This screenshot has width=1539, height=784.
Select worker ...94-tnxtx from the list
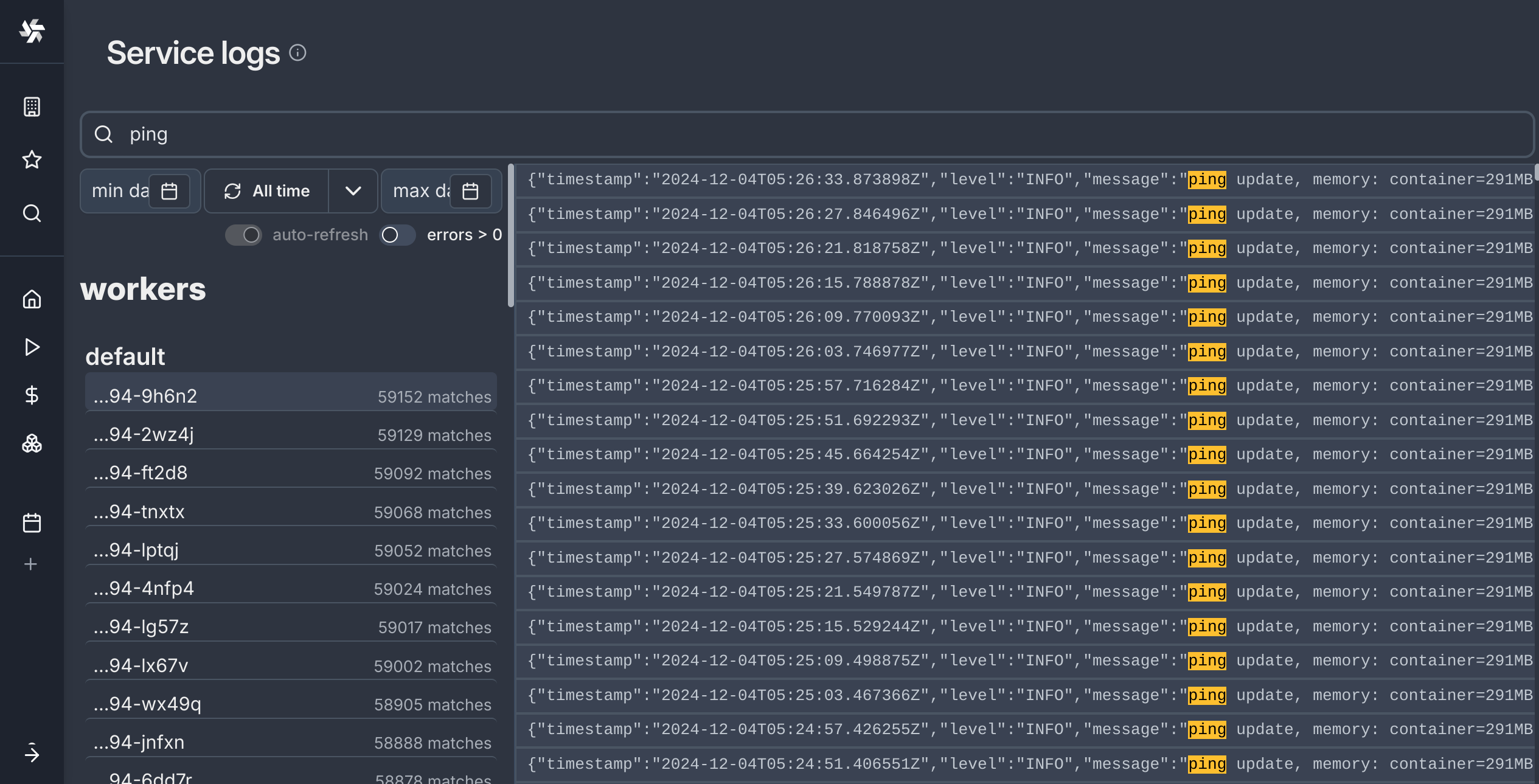291,512
